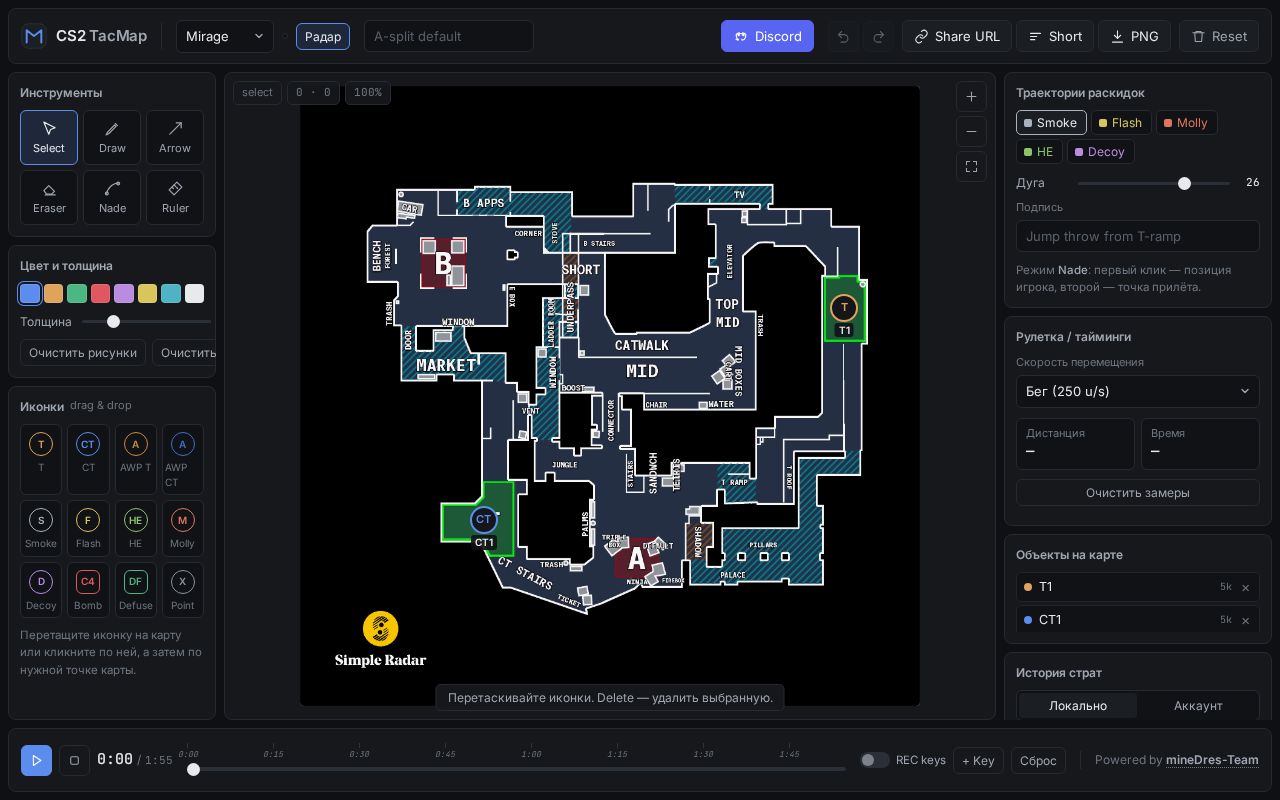Switch to Локально history tab
This screenshot has width=1280, height=800.
click(x=1078, y=705)
